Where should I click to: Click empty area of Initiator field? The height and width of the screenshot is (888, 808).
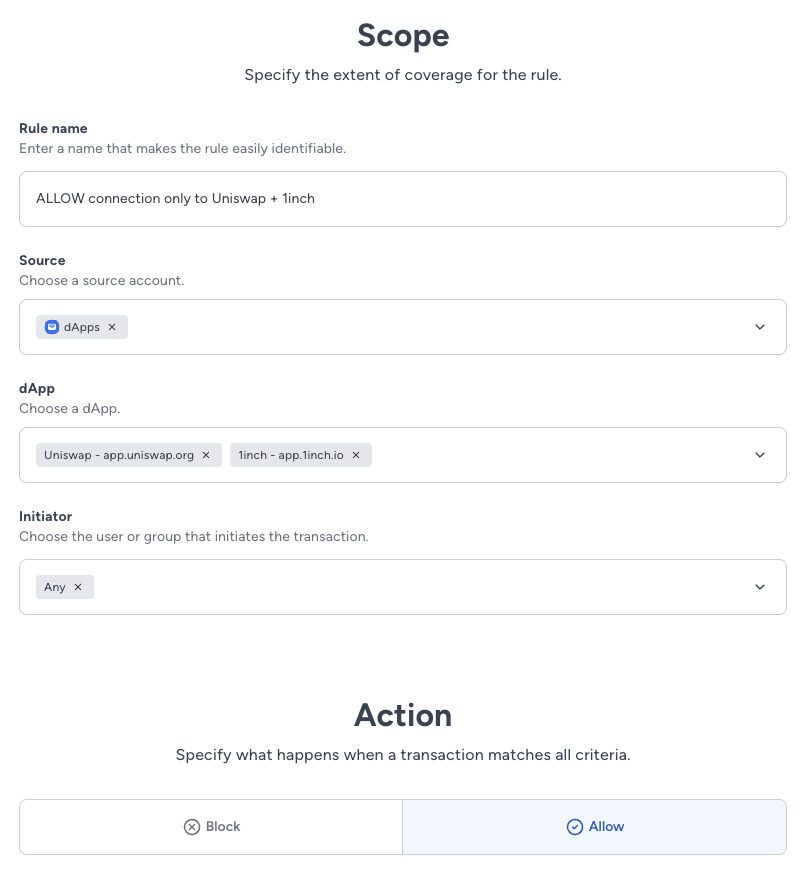coord(419,587)
